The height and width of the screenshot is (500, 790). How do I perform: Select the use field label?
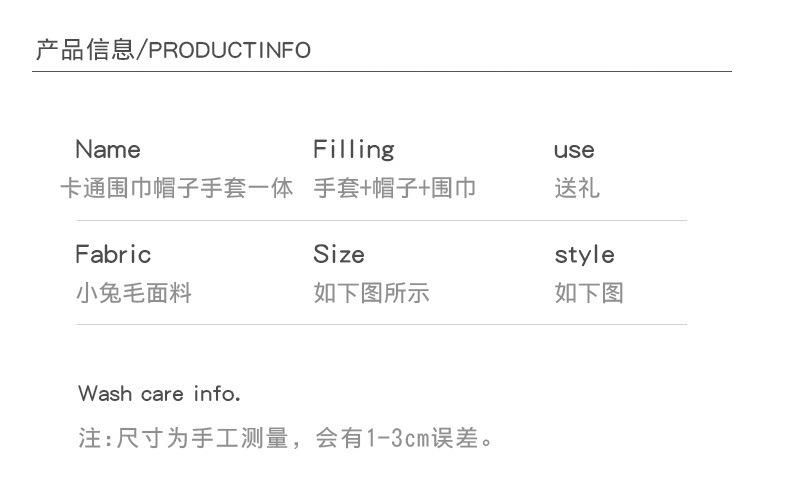click(574, 151)
